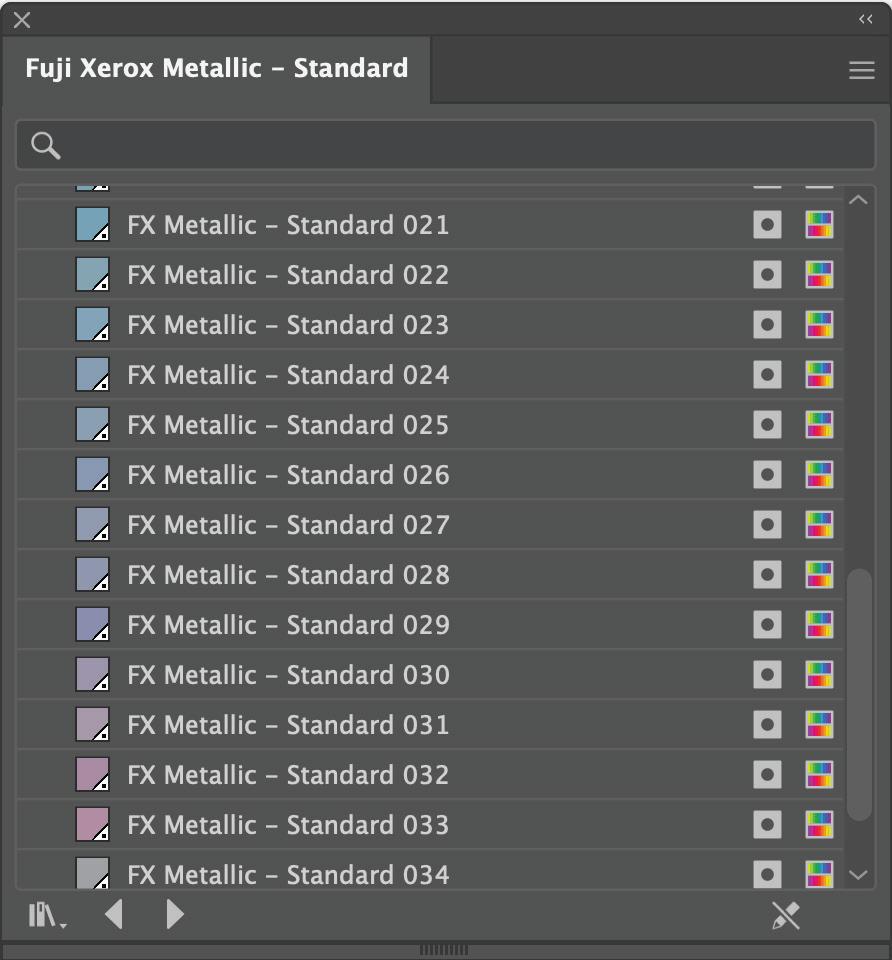Viewport: 892px width, 960px height.
Task: Select the Fuji Xerox Metallic – Standard tab
Action: 217,69
